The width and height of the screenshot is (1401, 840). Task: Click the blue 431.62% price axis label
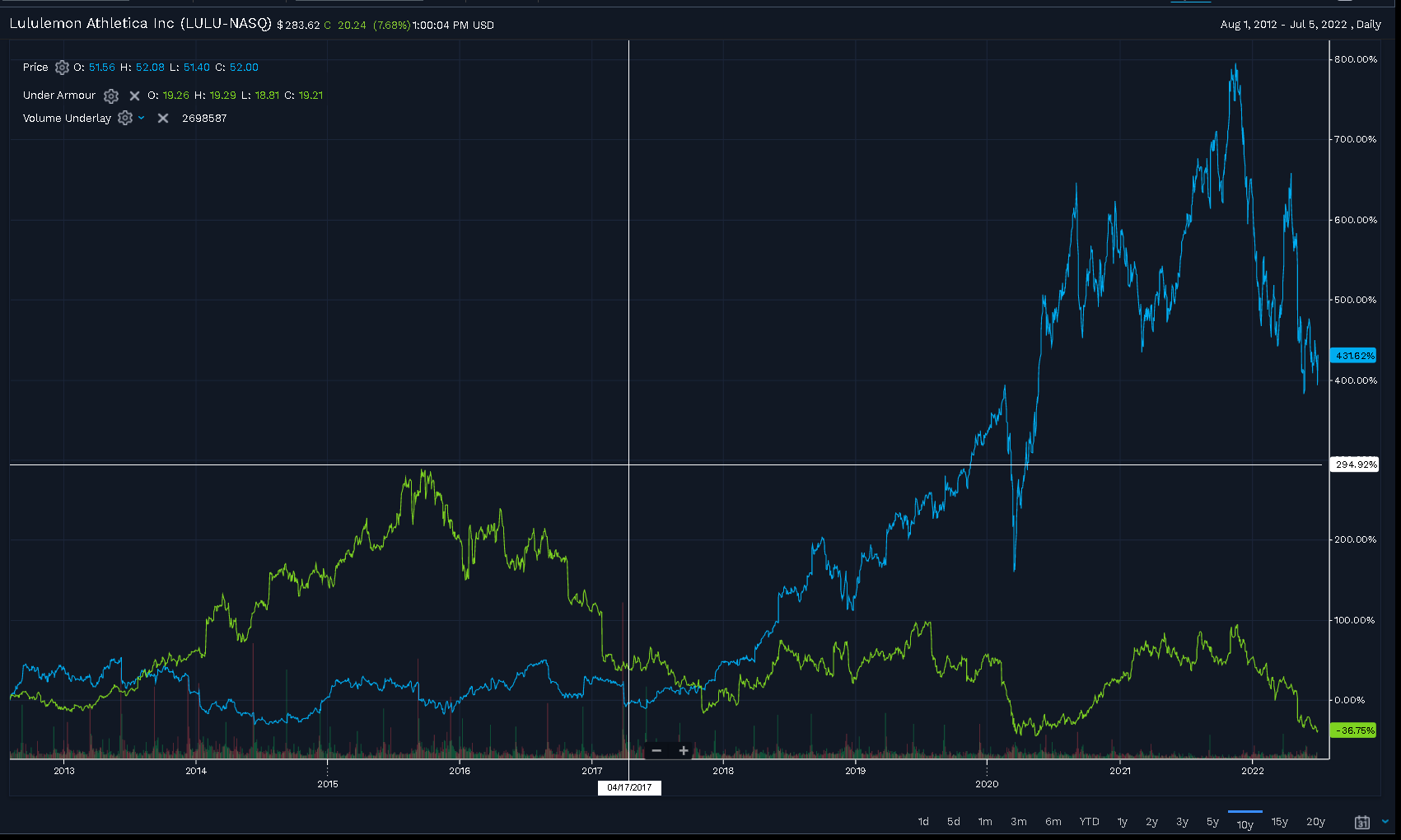[x=1354, y=356]
